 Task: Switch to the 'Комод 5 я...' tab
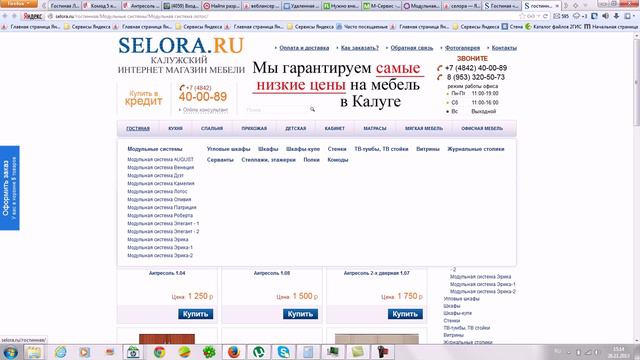coord(101,6)
